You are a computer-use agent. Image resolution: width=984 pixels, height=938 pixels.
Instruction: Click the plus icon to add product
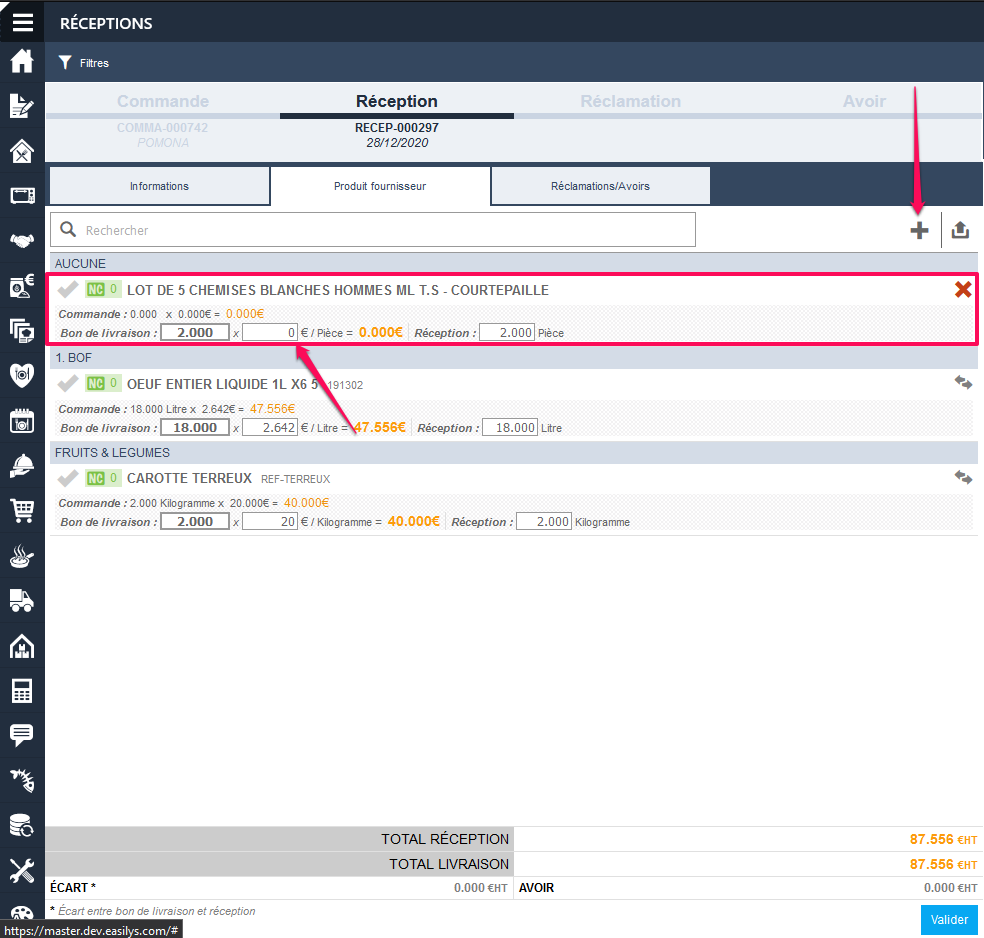tap(918, 231)
